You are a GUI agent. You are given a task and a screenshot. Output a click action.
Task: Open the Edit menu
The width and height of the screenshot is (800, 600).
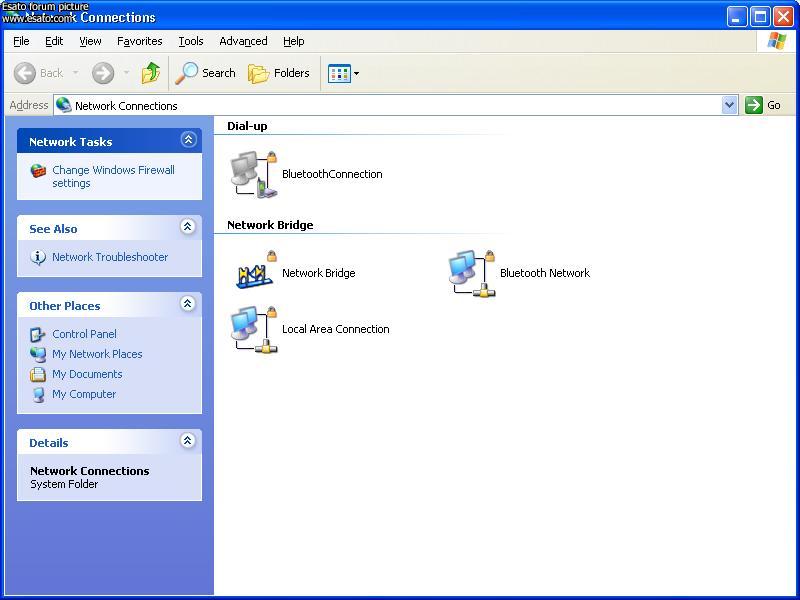[x=54, y=41]
